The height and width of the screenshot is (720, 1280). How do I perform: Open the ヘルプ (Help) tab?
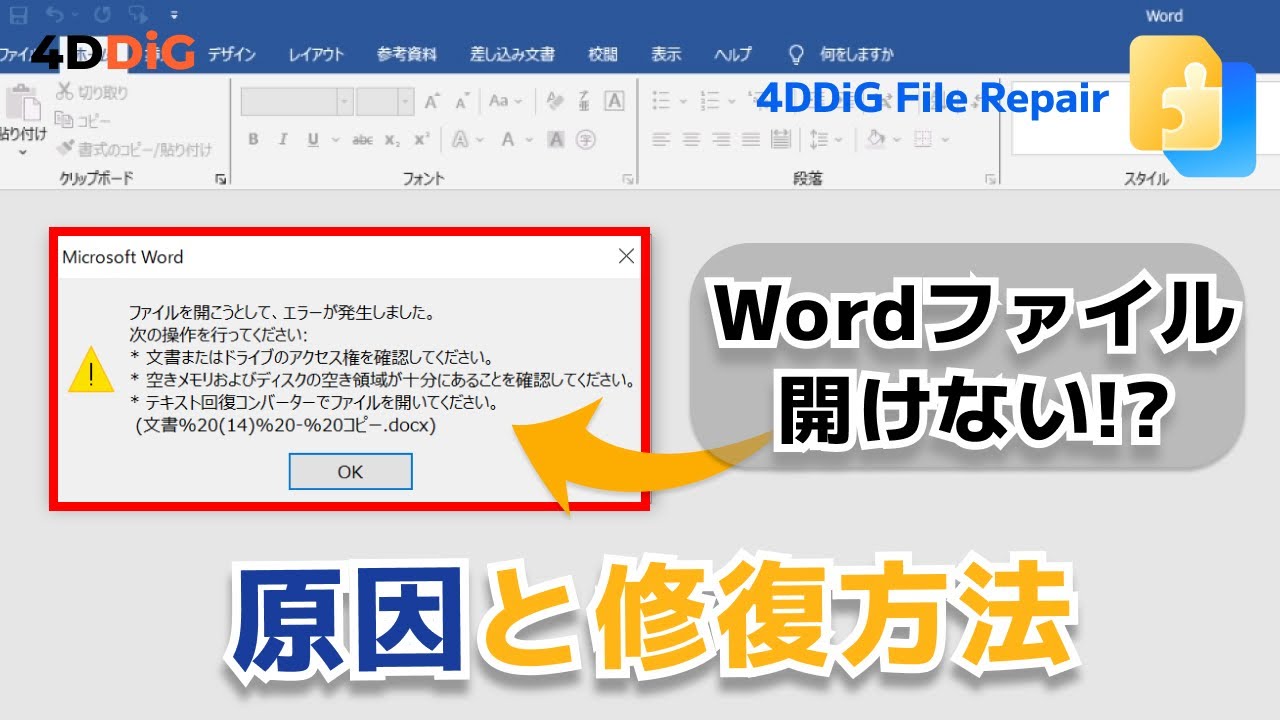tap(733, 54)
